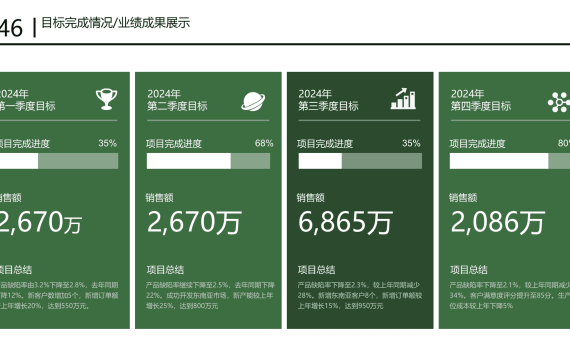Click 项目完成进度 label in third quarter card

(x=325, y=144)
